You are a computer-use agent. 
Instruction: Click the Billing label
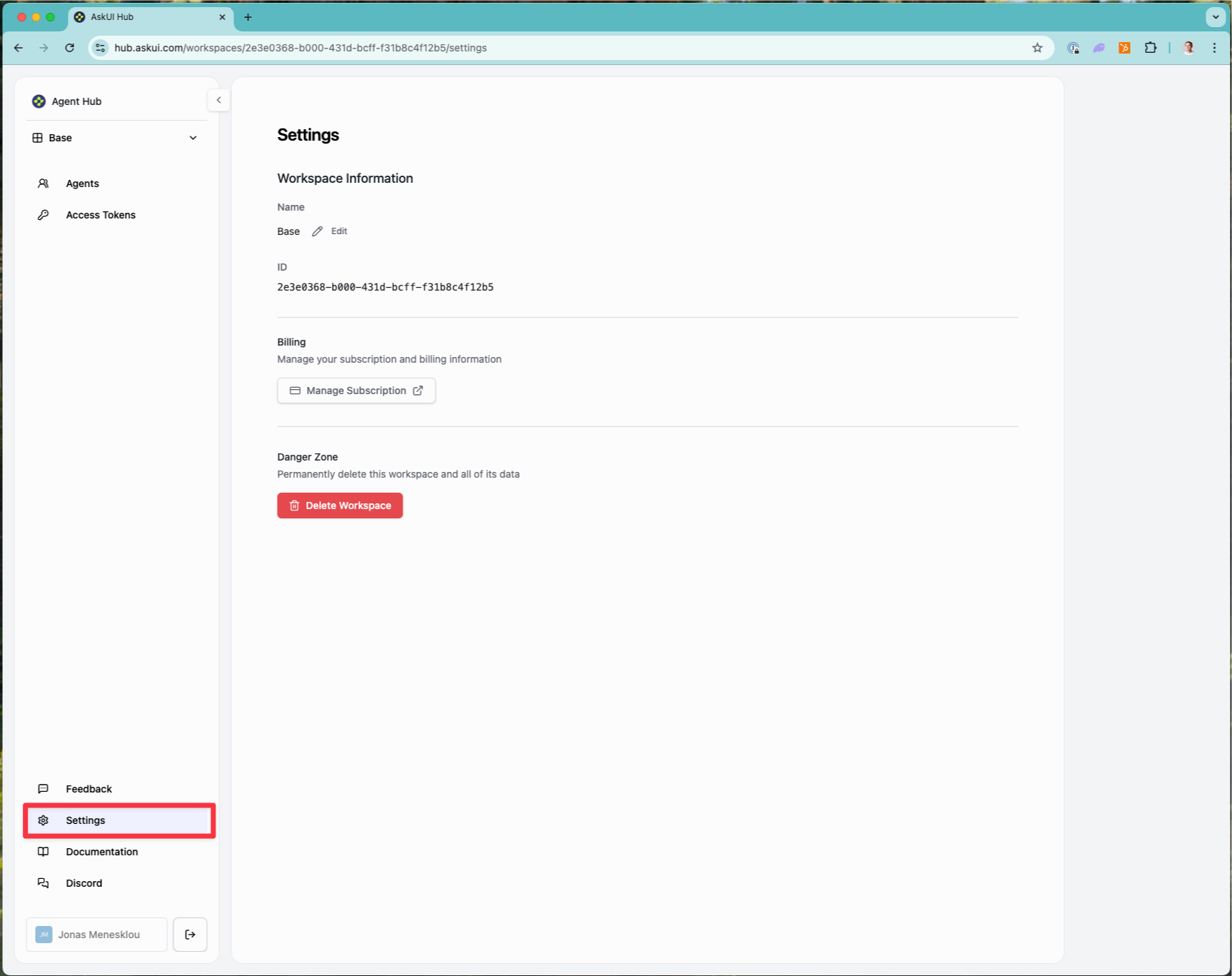[x=291, y=342]
